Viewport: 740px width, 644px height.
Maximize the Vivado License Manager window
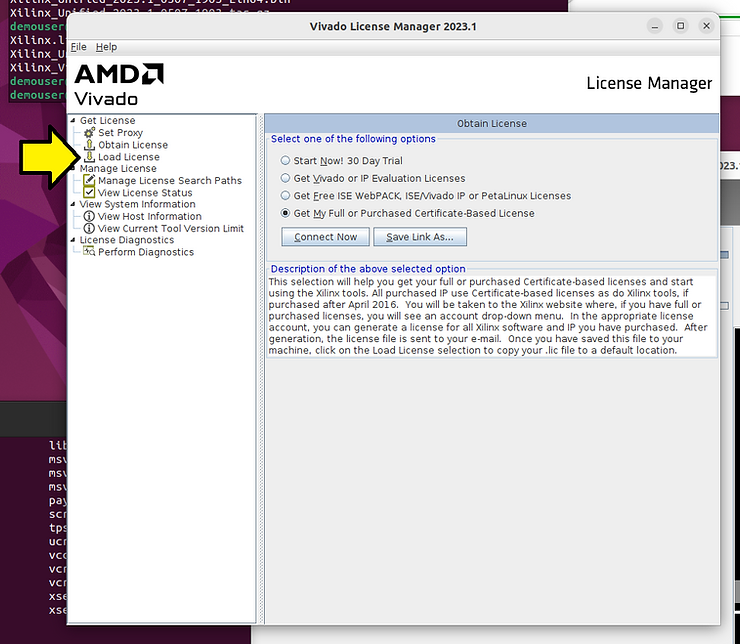point(681,26)
